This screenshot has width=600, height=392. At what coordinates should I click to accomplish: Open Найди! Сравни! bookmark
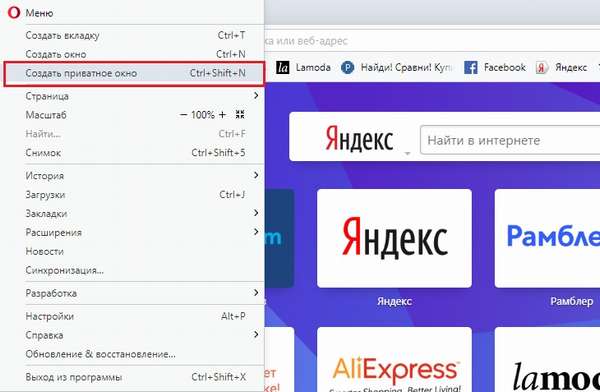[406, 67]
